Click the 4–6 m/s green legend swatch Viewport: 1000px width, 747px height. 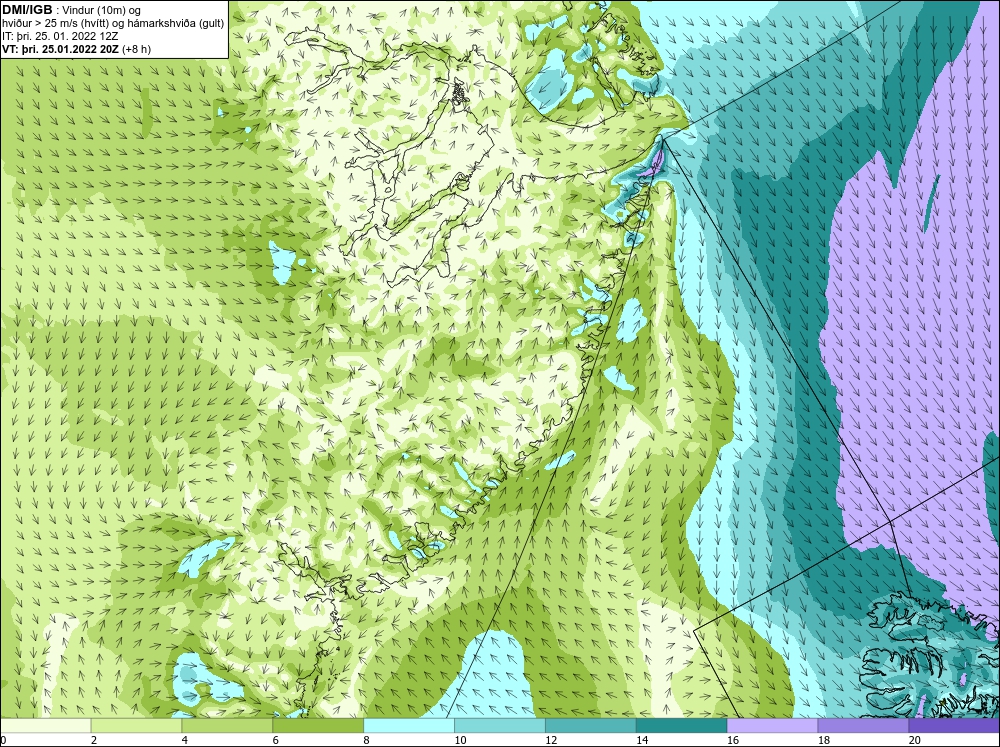[227, 726]
